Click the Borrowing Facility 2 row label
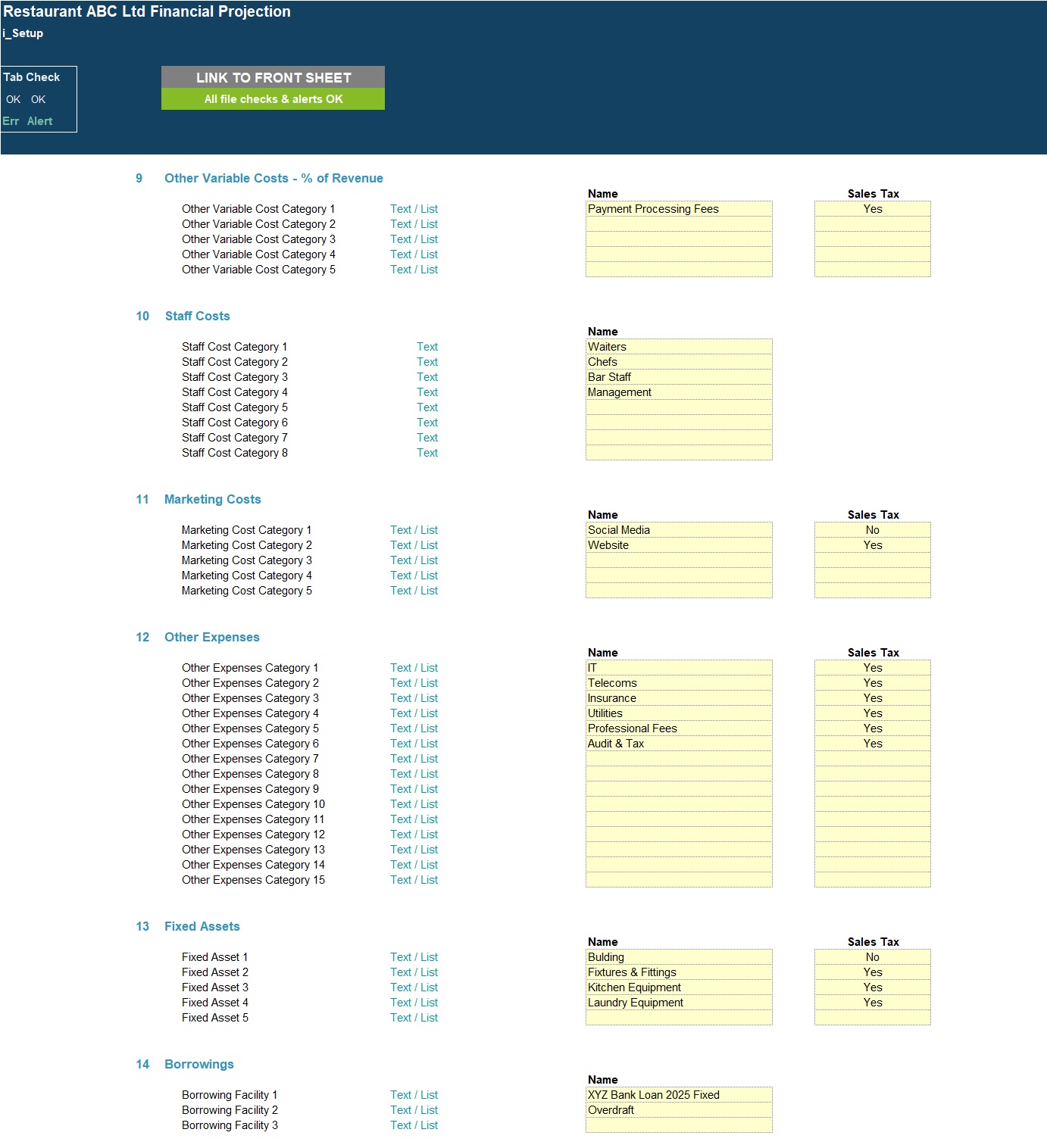 [230, 1110]
